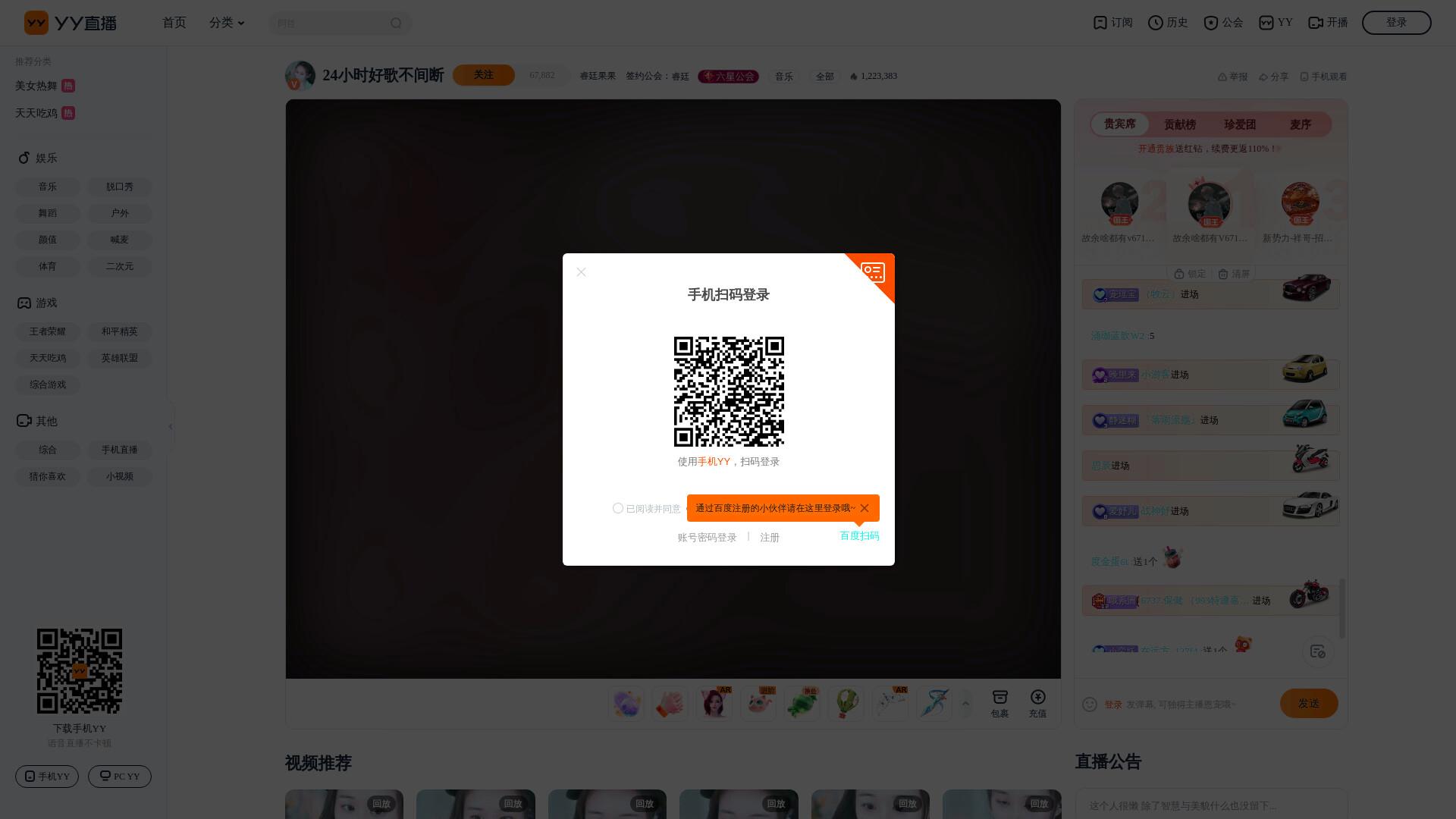This screenshot has height=819, width=1456.
Task: Switch to 珍爱团 tab
Action: pyautogui.click(x=1240, y=124)
